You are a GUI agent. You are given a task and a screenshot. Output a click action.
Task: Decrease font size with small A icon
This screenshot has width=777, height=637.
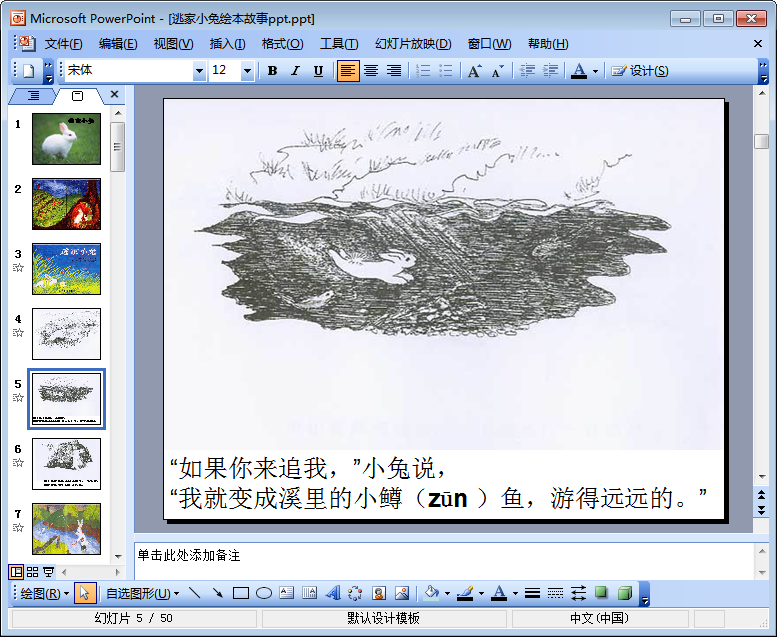click(x=498, y=71)
